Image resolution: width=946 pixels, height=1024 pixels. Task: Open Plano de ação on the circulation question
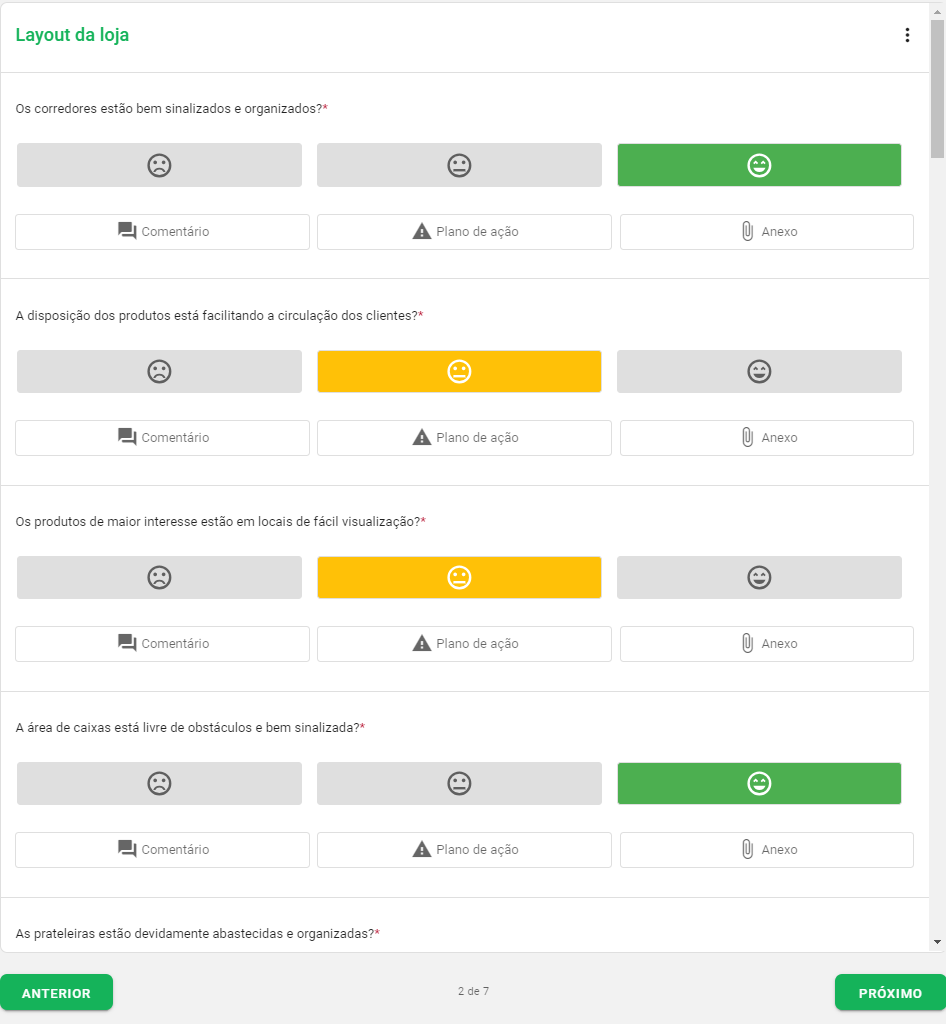tap(463, 437)
